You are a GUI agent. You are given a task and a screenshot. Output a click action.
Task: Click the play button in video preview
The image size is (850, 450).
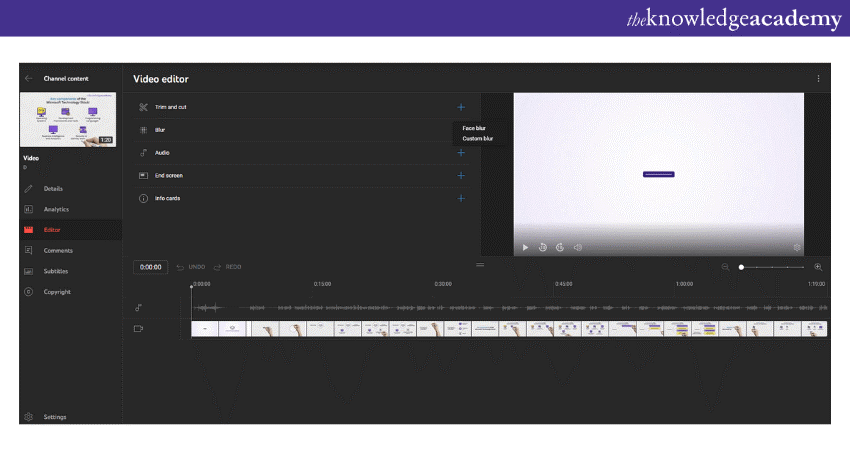coord(526,247)
